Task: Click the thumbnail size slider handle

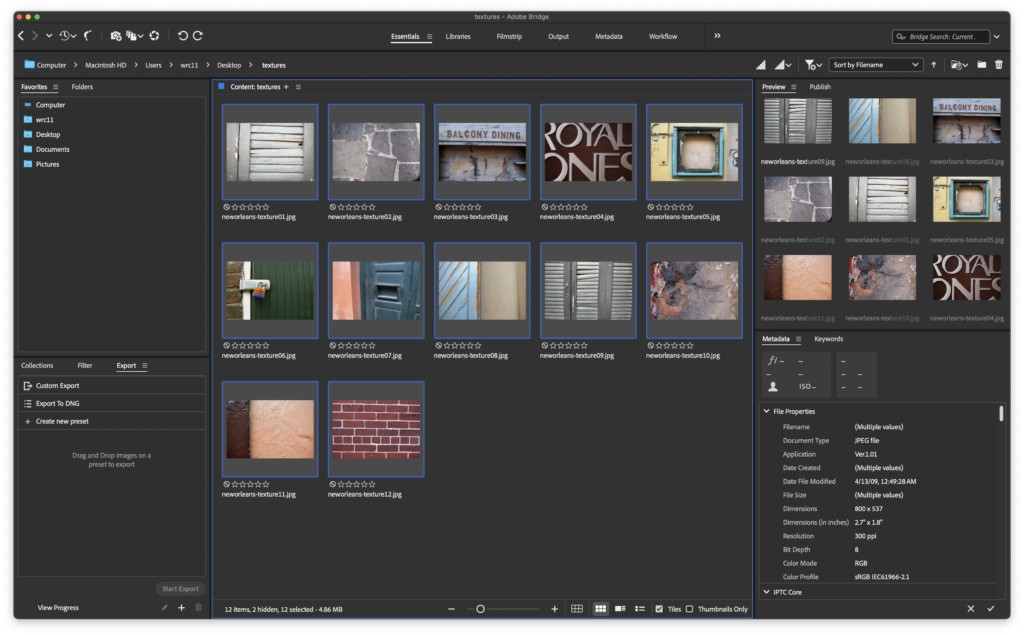Action: [480, 608]
